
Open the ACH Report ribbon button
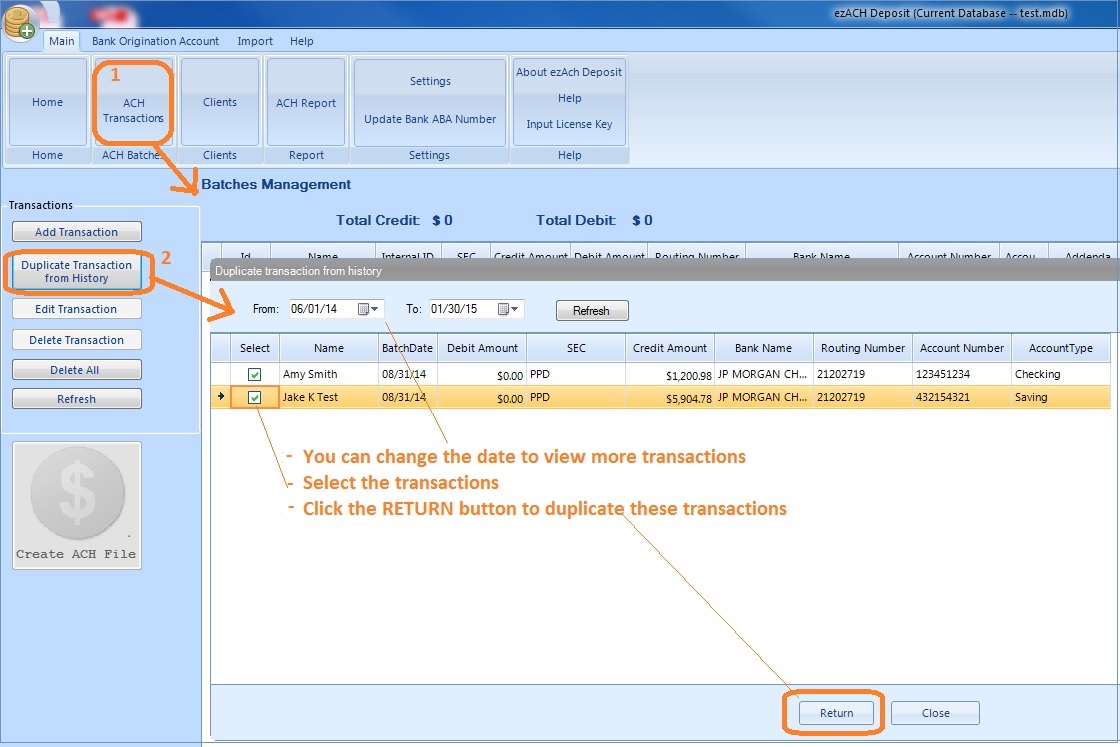pyautogui.click(x=305, y=100)
